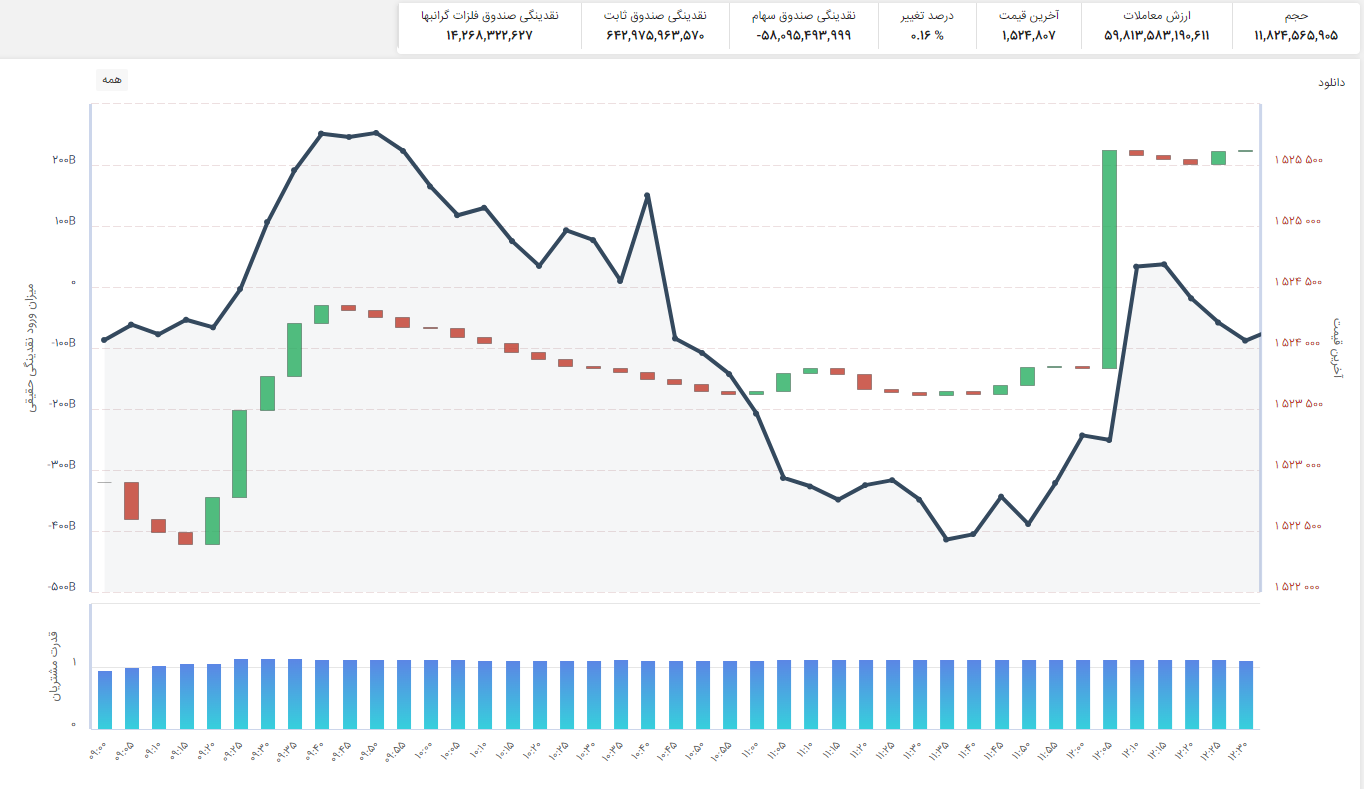Select the درصد تغییر stat card
Screen dimensions: 1364x789
929,26
